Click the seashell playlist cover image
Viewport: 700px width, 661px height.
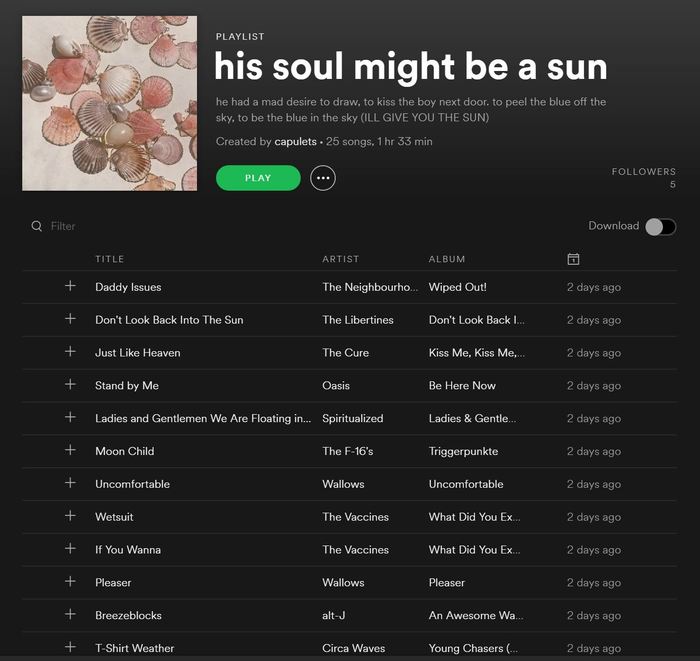tap(109, 103)
